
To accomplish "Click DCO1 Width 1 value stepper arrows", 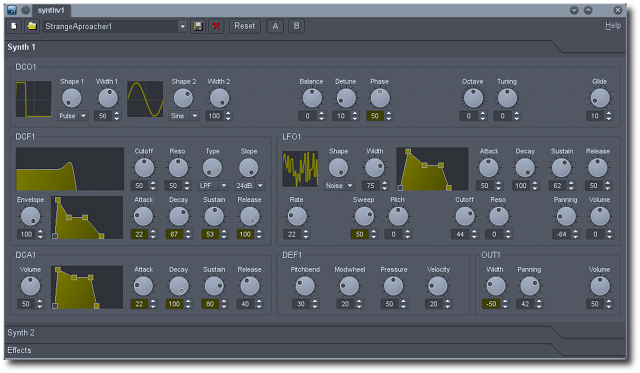I will tap(117, 116).
